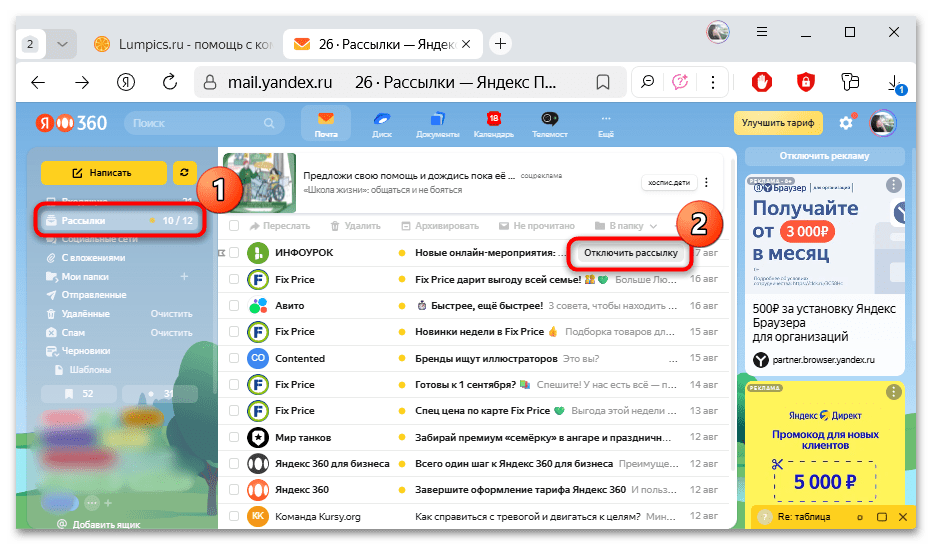Image resolution: width=932 pixels, height=545 pixels.
Task: Show more services with Ещё
Action: pyautogui.click(x=606, y=124)
